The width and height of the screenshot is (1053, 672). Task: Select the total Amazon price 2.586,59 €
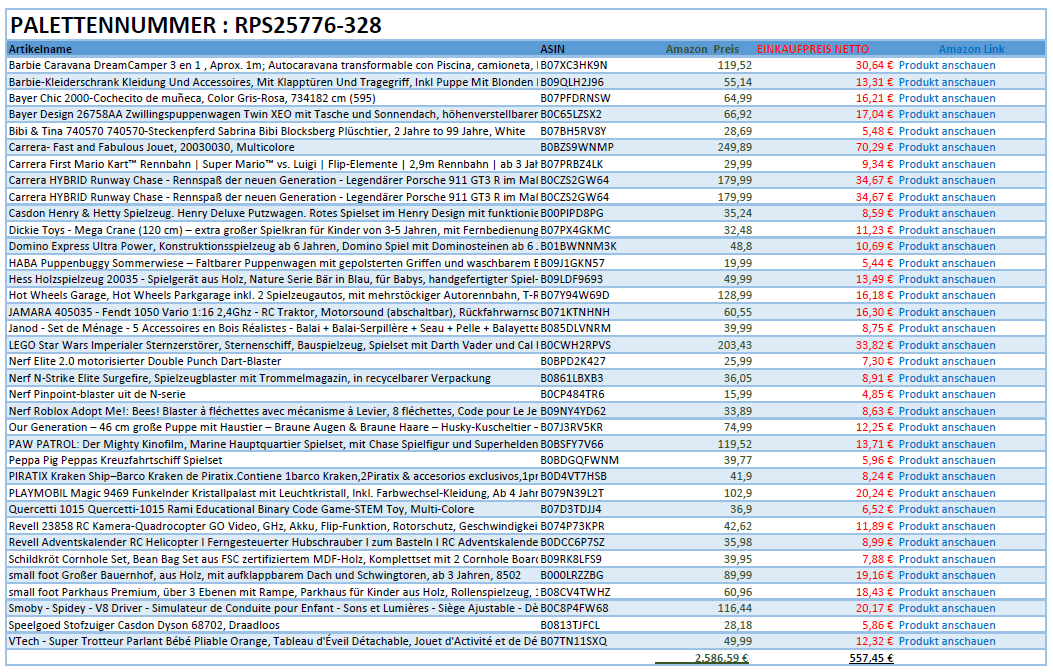(x=721, y=658)
